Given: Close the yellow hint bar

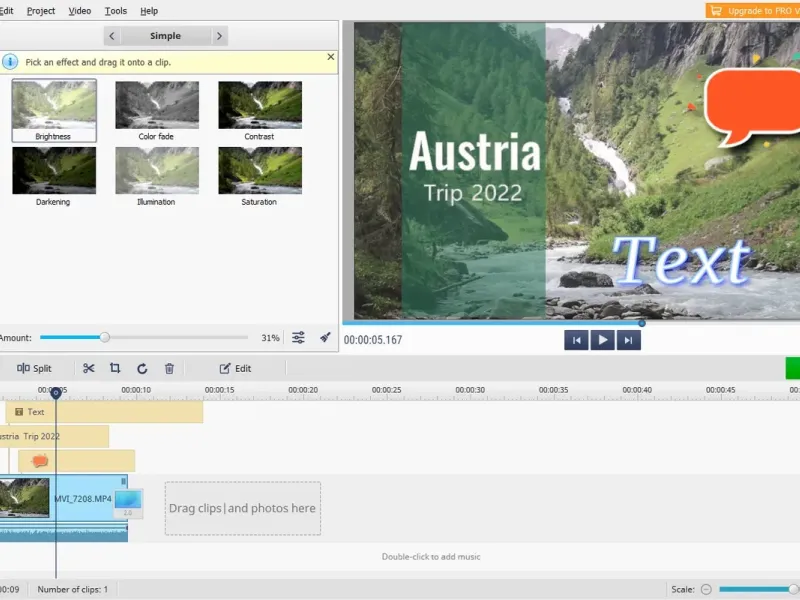Looking at the screenshot, I should pyautogui.click(x=331, y=57).
